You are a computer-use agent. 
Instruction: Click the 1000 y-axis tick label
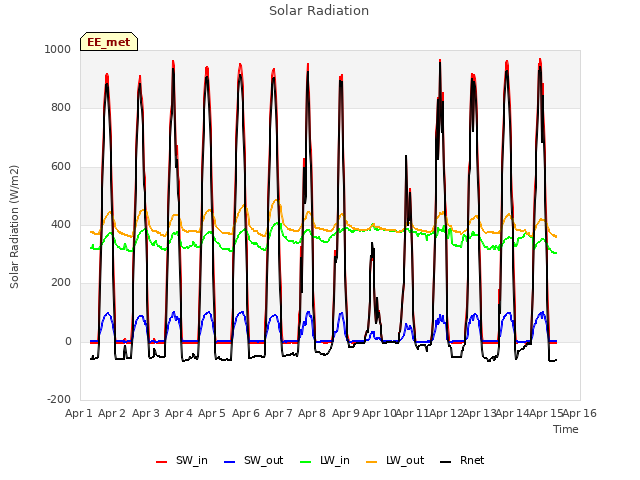[58, 49]
